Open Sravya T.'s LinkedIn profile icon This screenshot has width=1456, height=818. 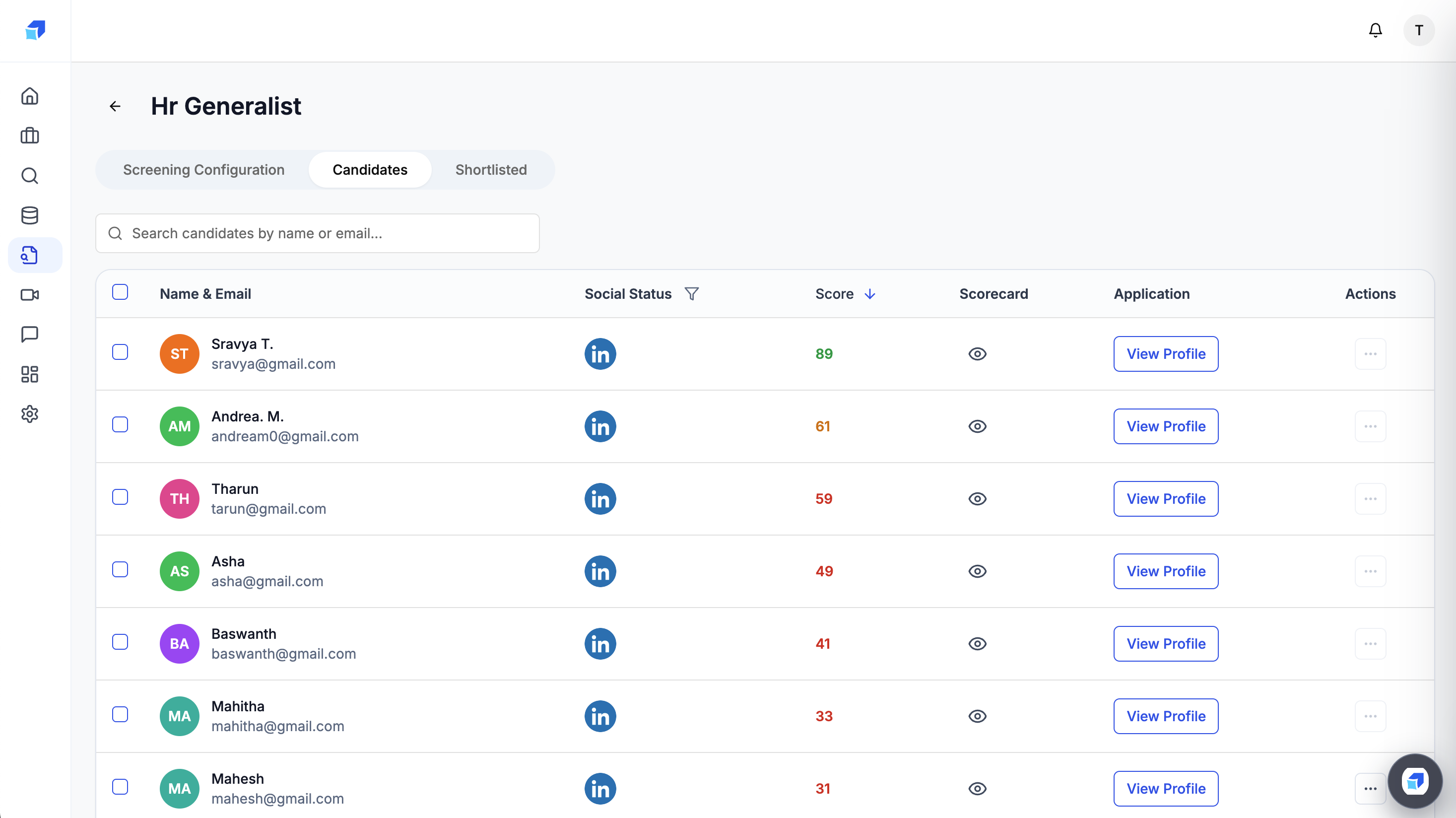tap(600, 354)
